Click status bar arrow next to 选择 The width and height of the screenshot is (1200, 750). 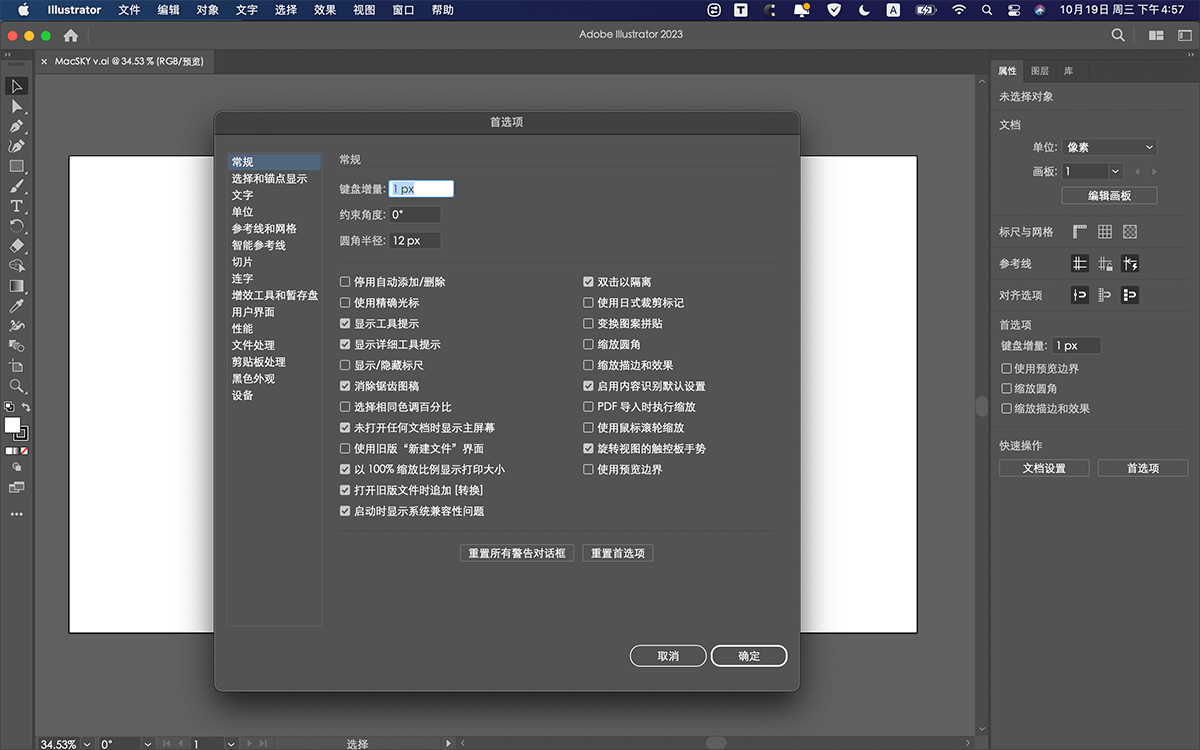[x=450, y=743]
